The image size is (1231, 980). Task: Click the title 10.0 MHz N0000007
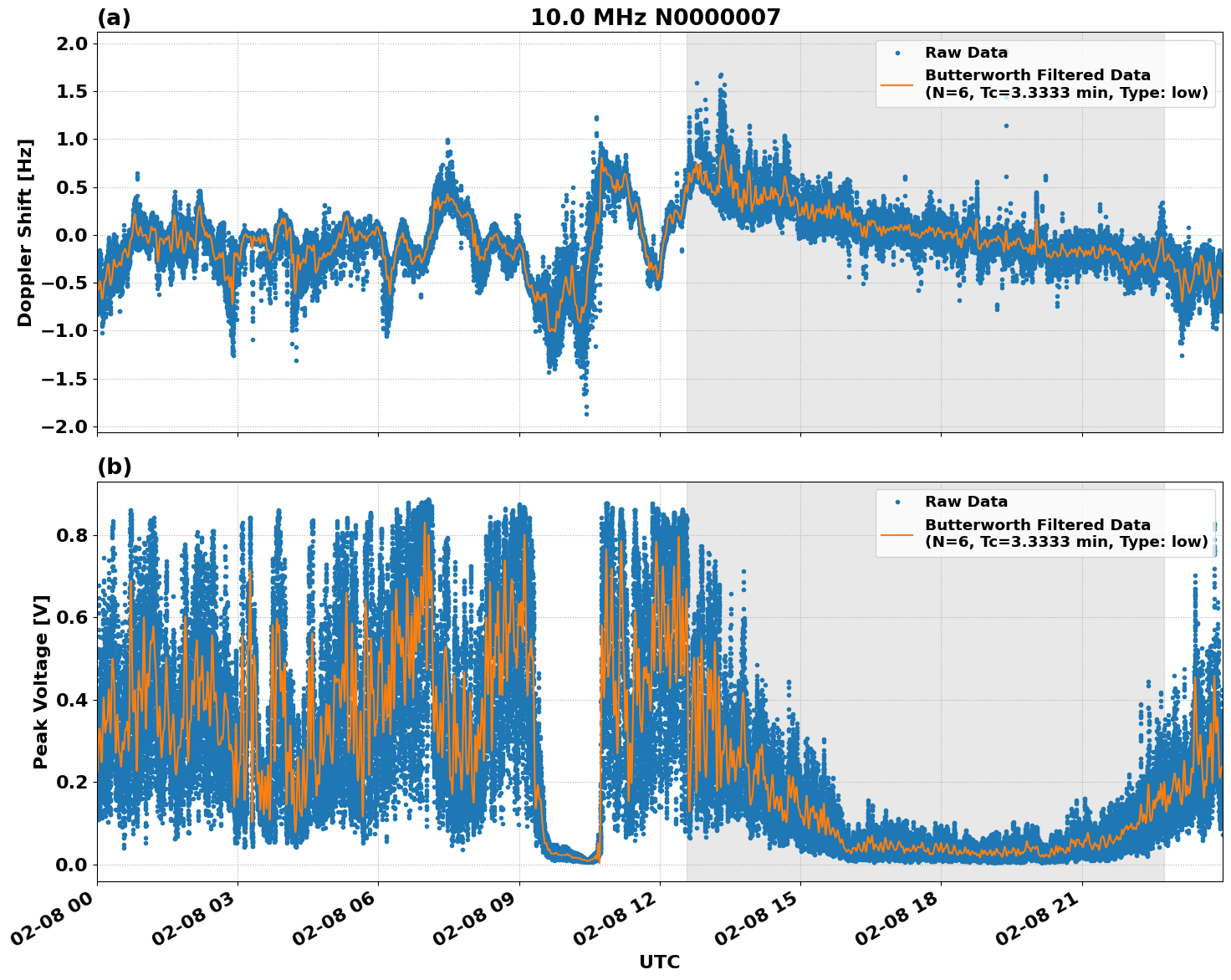(657, 16)
